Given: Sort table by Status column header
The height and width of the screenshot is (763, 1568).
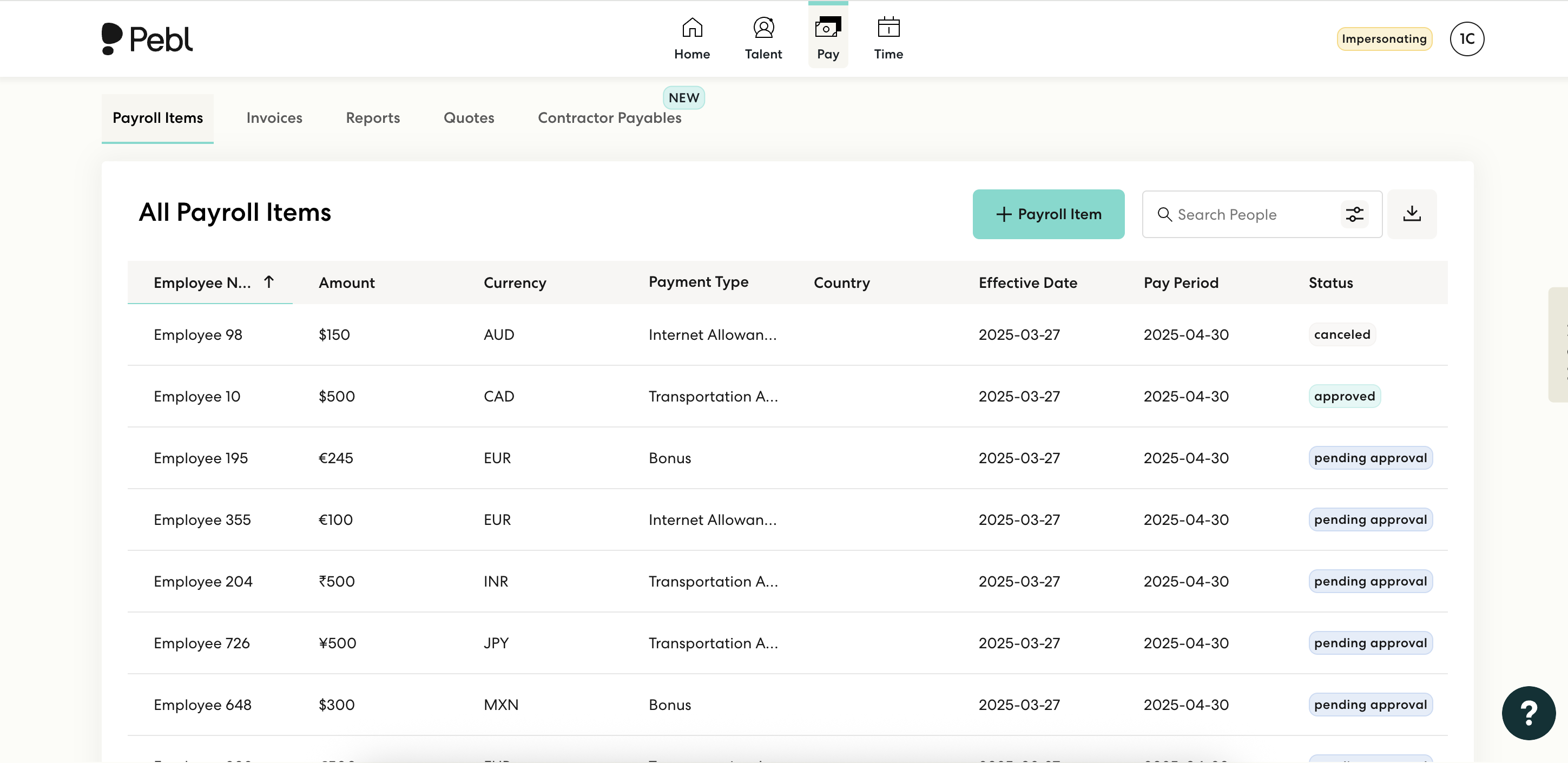Looking at the screenshot, I should tap(1330, 282).
